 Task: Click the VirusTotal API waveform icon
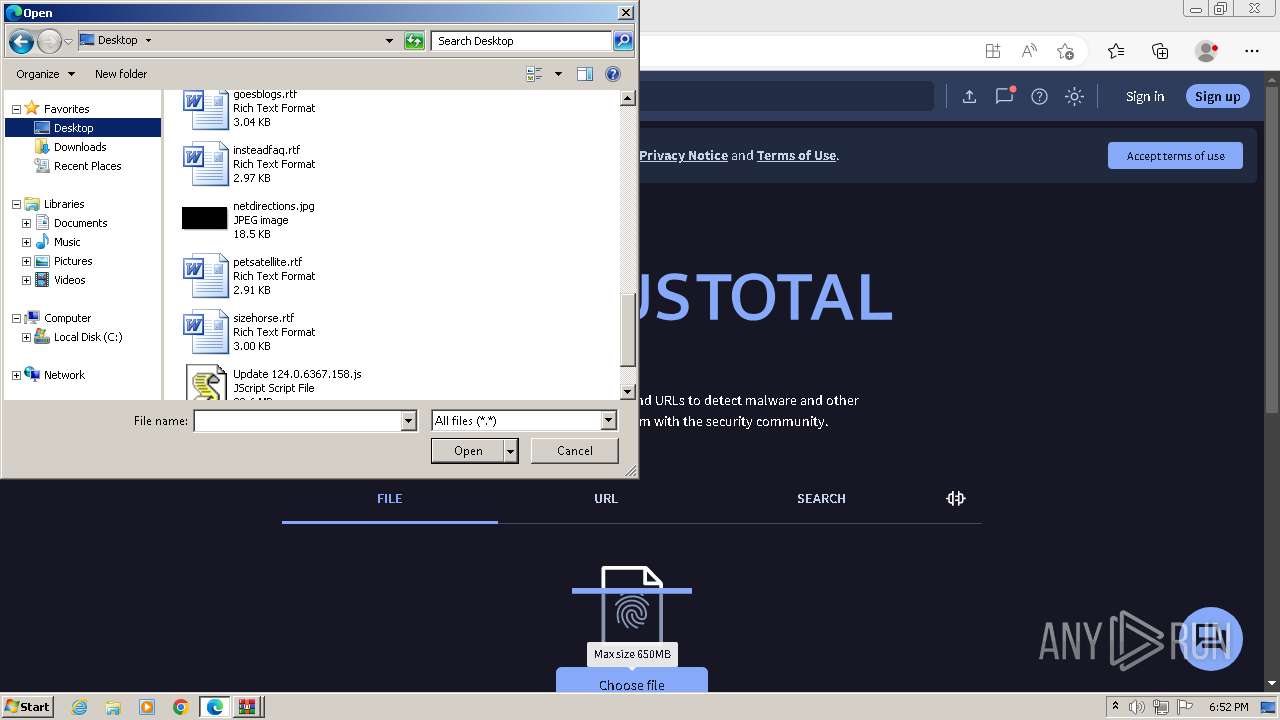click(x=956, y=498)
